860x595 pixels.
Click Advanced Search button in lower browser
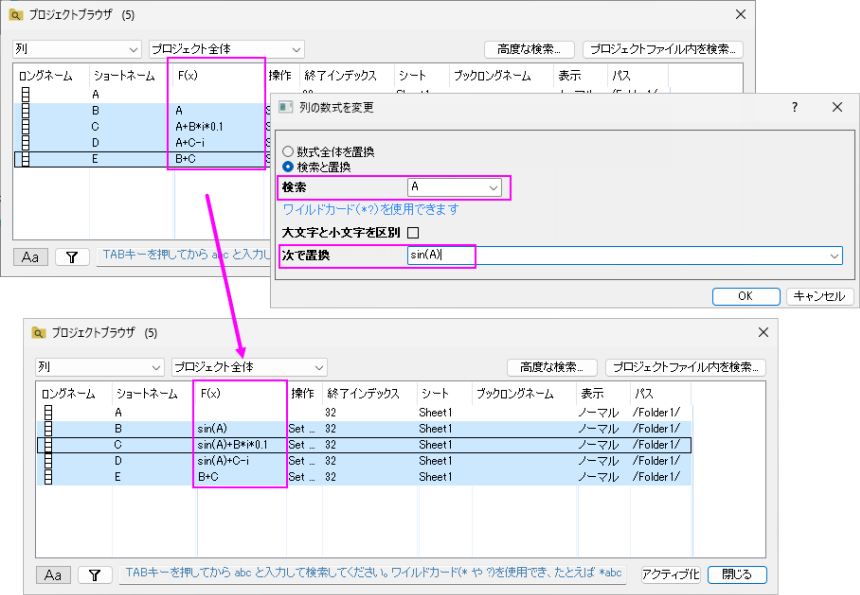(551, 367)
